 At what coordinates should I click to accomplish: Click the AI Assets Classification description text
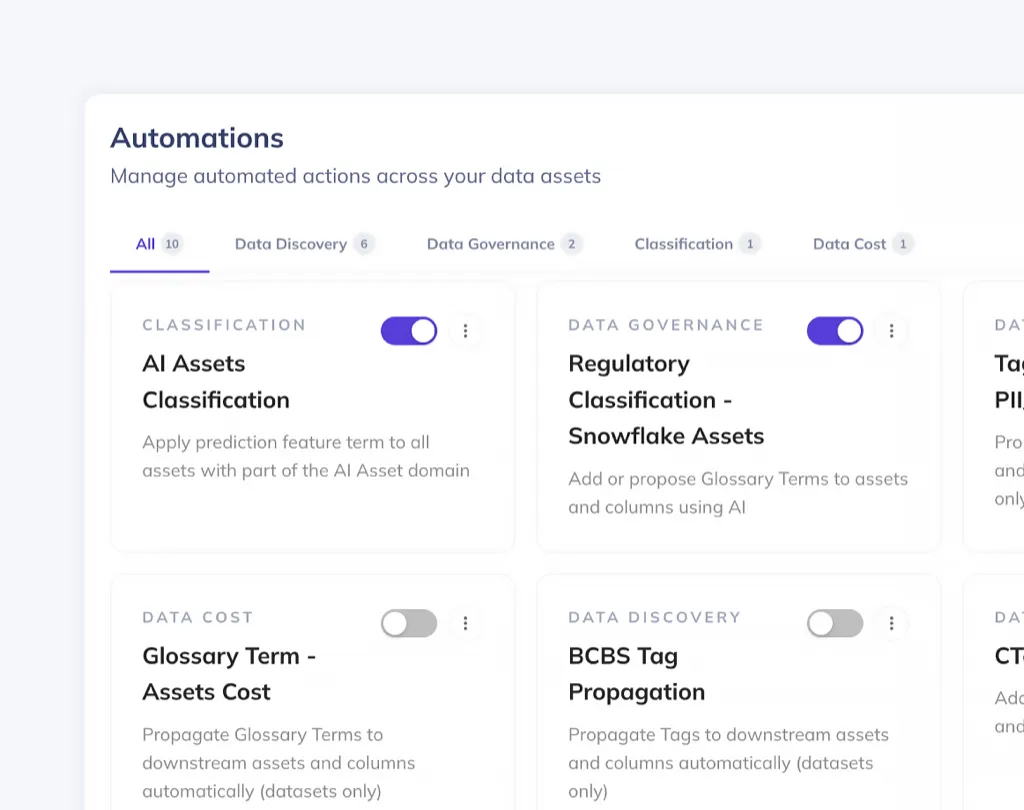point(305,456)
